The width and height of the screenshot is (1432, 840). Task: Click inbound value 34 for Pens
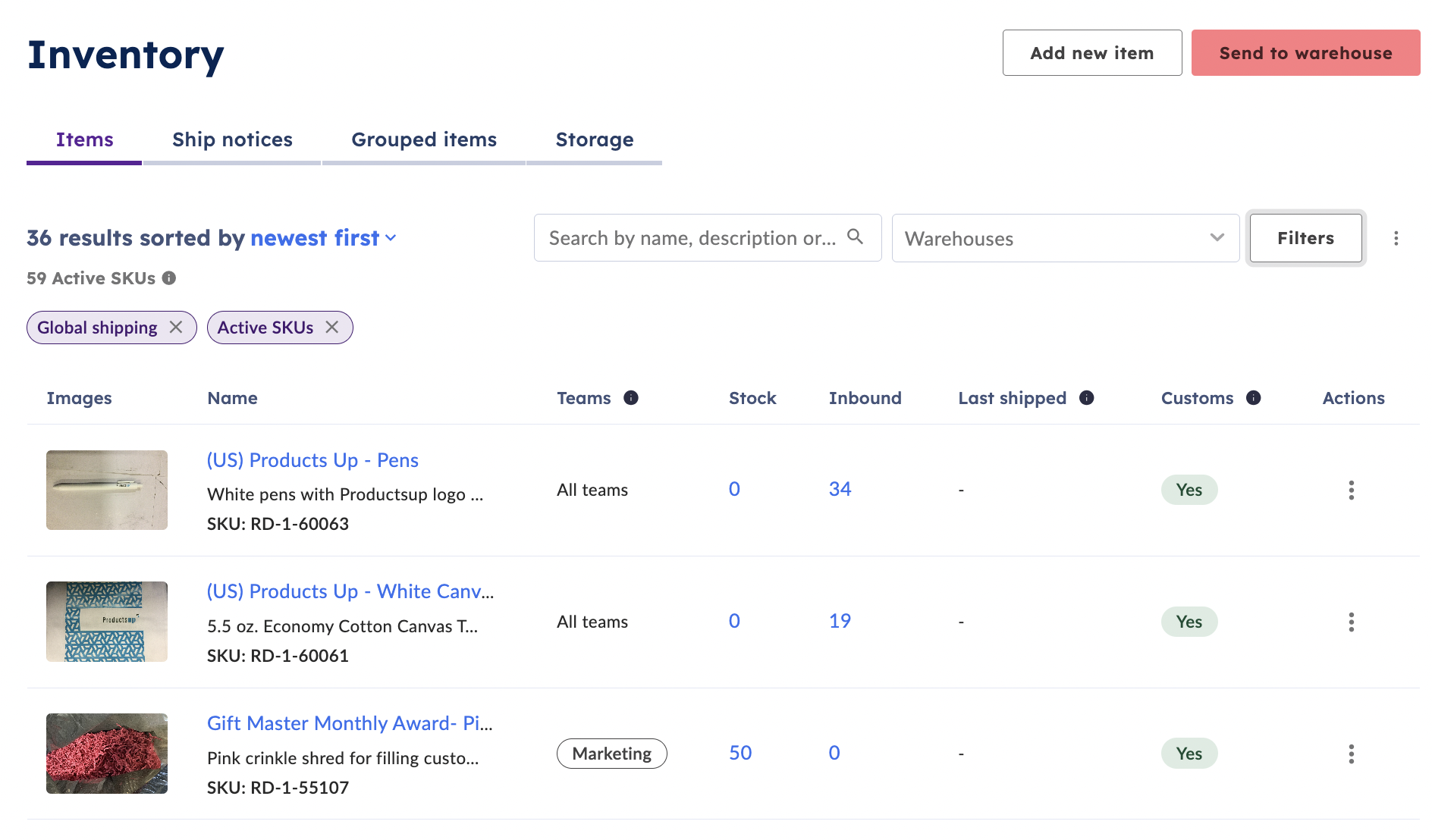point(840,489)
